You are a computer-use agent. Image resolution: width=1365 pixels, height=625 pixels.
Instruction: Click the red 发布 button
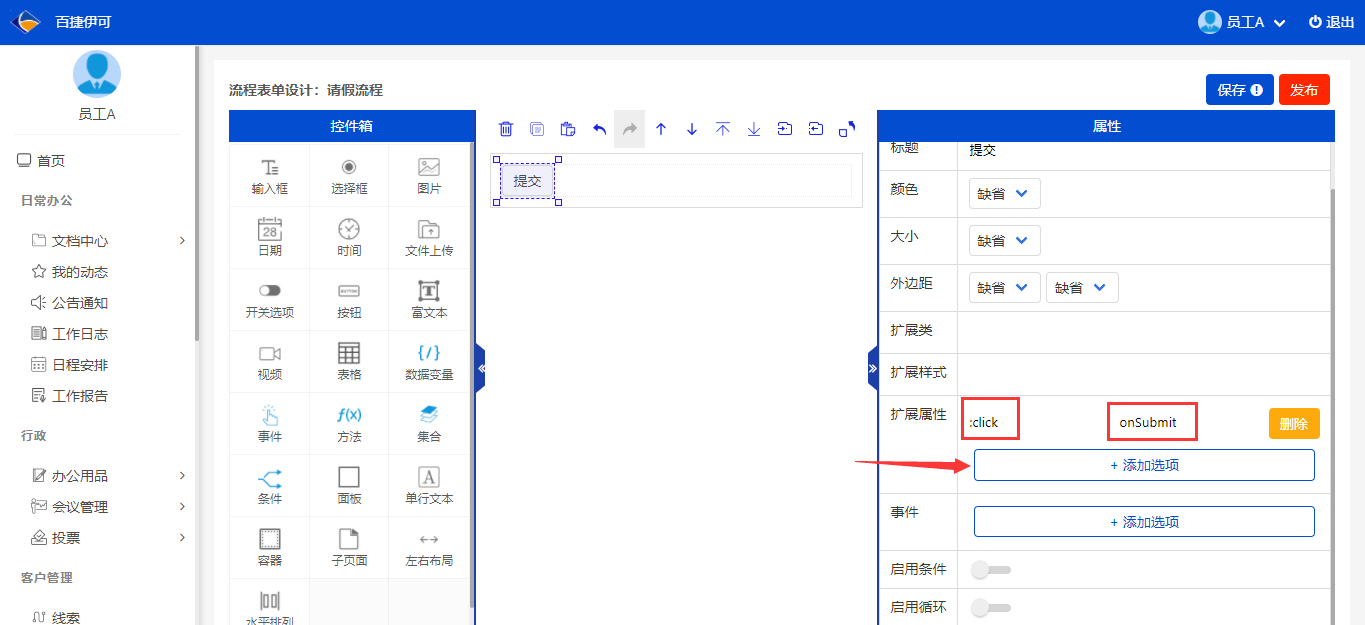pyautogui.click(x=1304, y=90)
